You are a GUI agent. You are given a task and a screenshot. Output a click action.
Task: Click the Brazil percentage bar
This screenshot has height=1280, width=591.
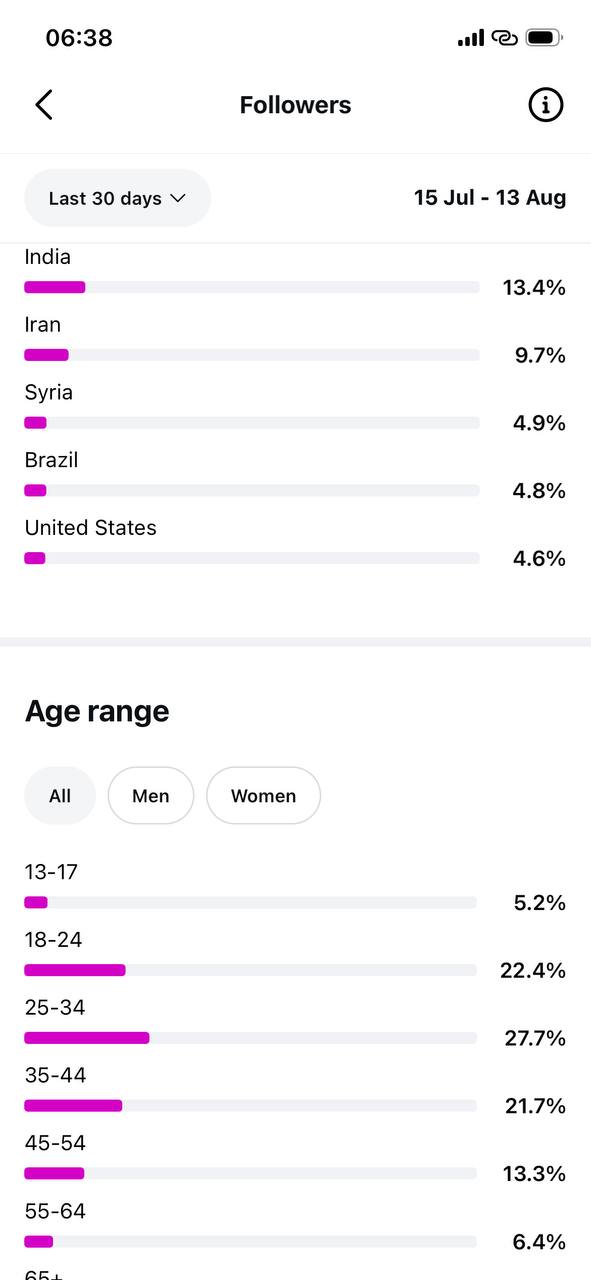tap(252, 490)
